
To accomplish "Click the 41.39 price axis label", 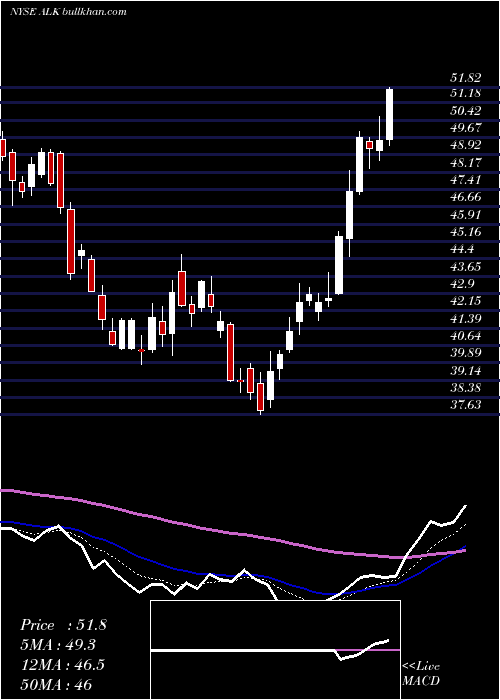I will [x=466, y=319].
